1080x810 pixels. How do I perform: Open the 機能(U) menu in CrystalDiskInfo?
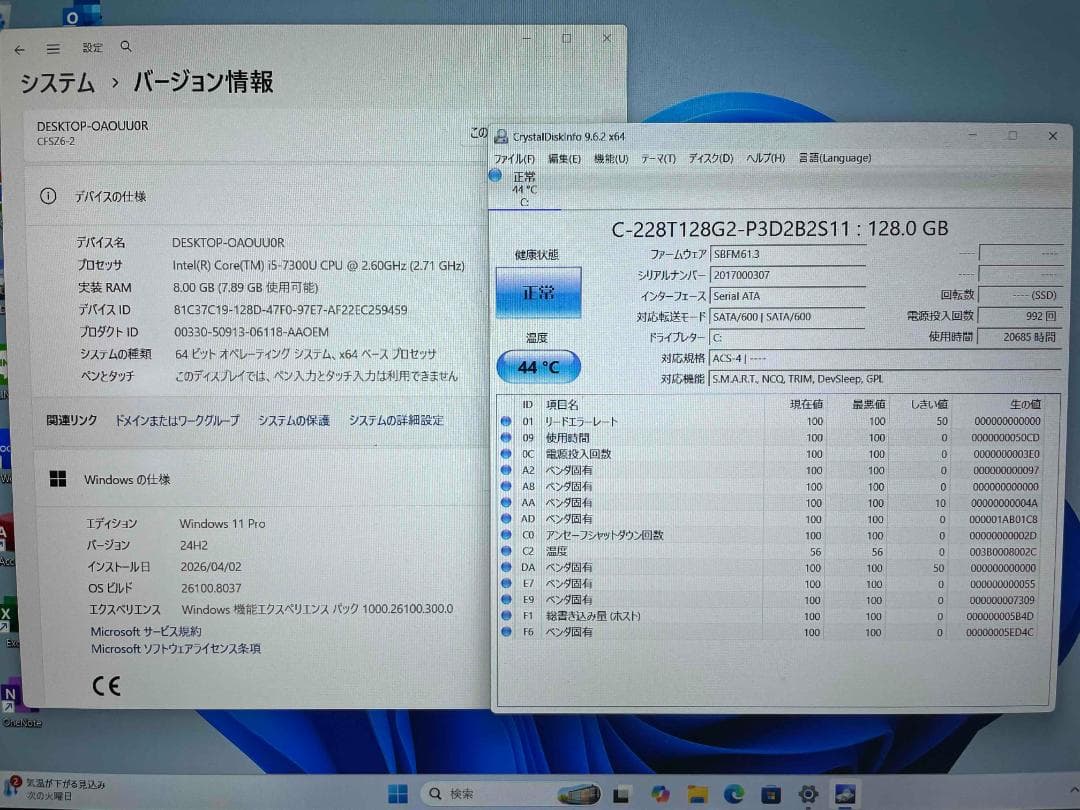tap(610, 158)
